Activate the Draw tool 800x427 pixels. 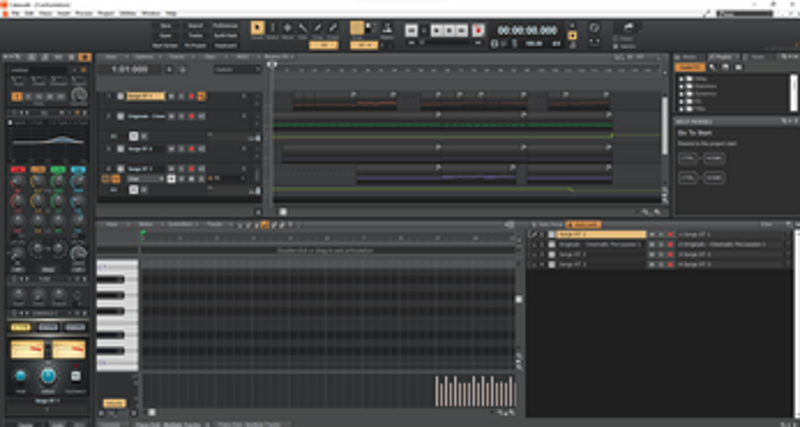pos(317,29)
